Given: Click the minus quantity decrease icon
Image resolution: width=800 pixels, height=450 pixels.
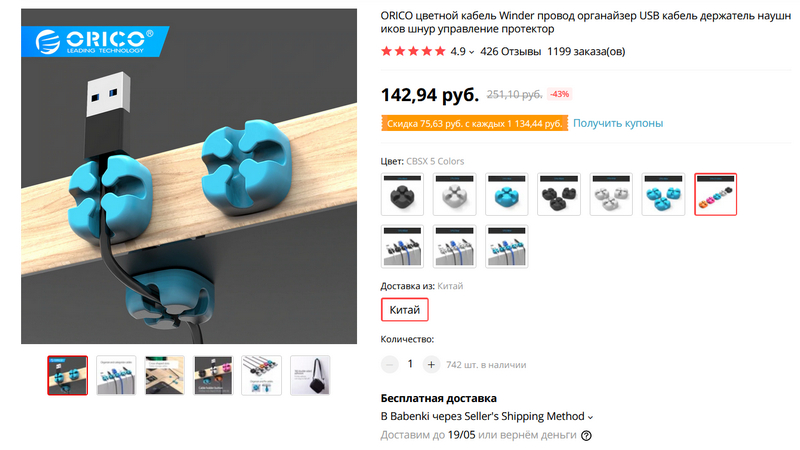Looking at the screenshot, I should click(390, 364).
